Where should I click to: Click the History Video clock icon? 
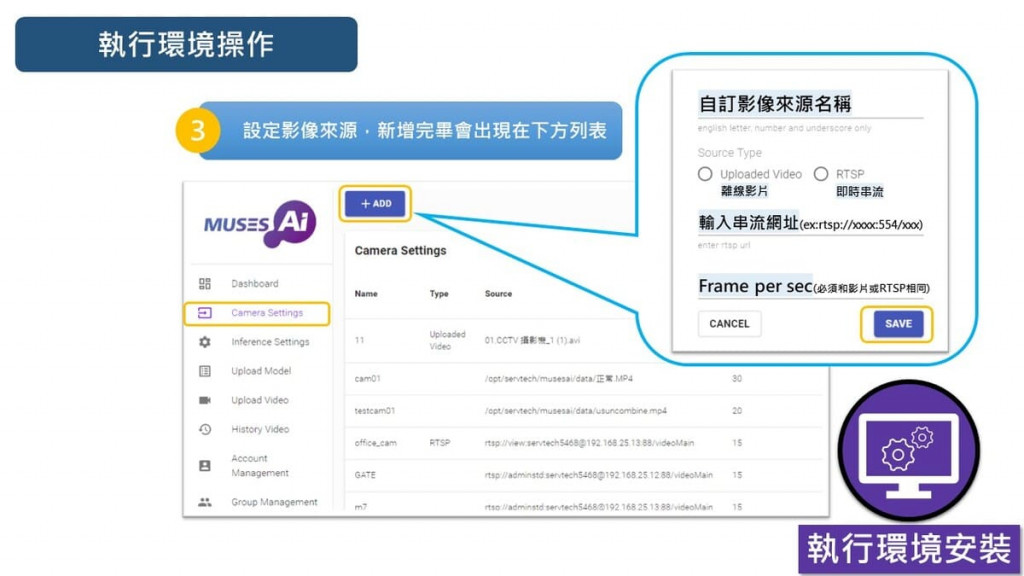pyautogui.click(x=204, y=429)
